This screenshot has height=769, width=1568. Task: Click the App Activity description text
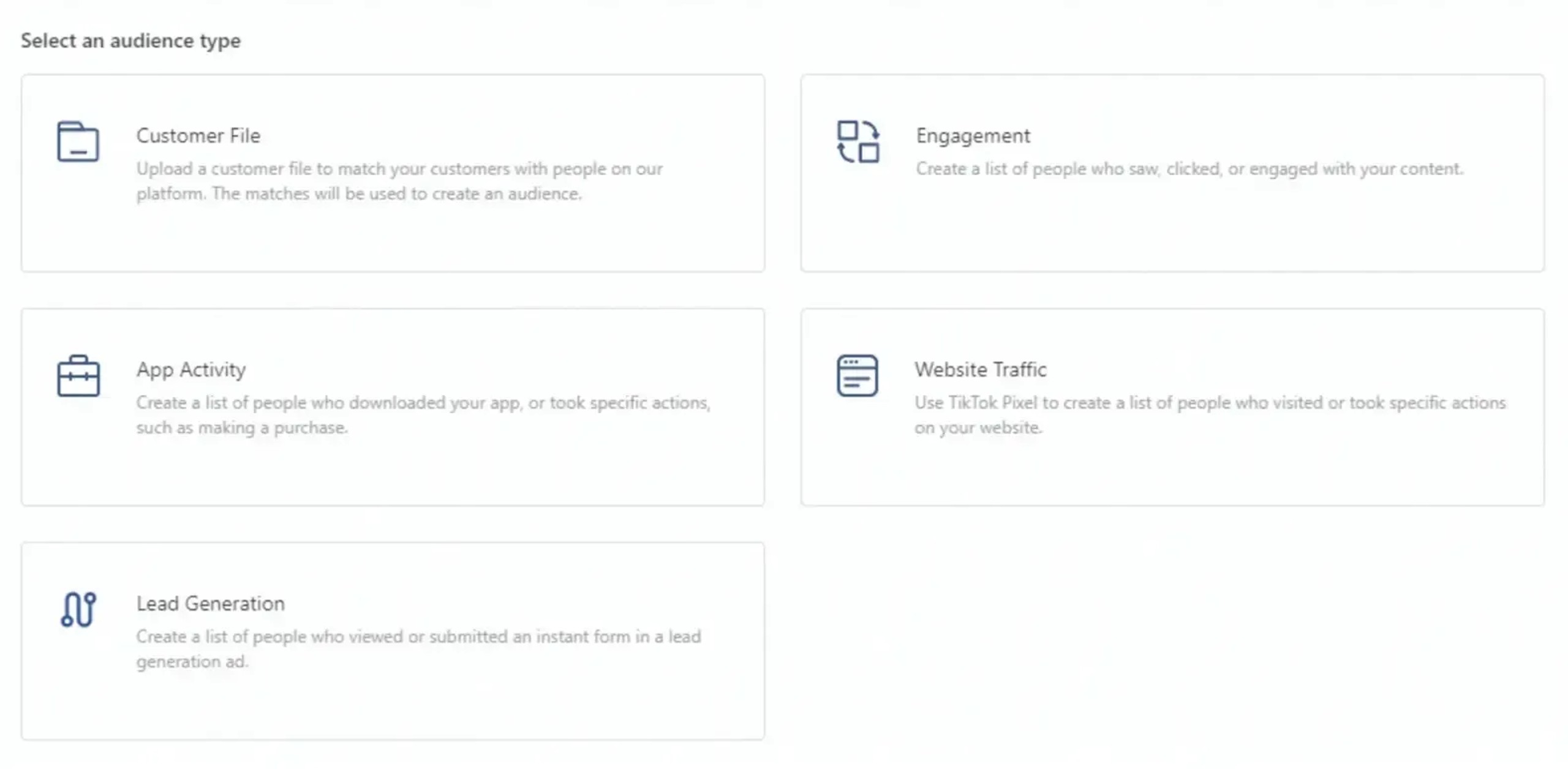(x=423, y=415)
